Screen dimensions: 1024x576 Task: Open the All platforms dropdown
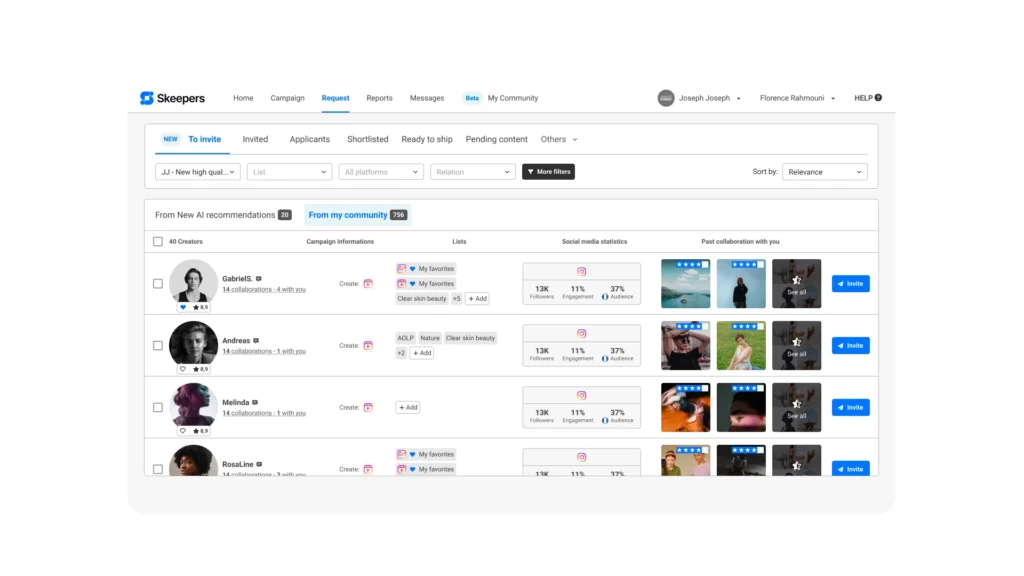point(381,172)
